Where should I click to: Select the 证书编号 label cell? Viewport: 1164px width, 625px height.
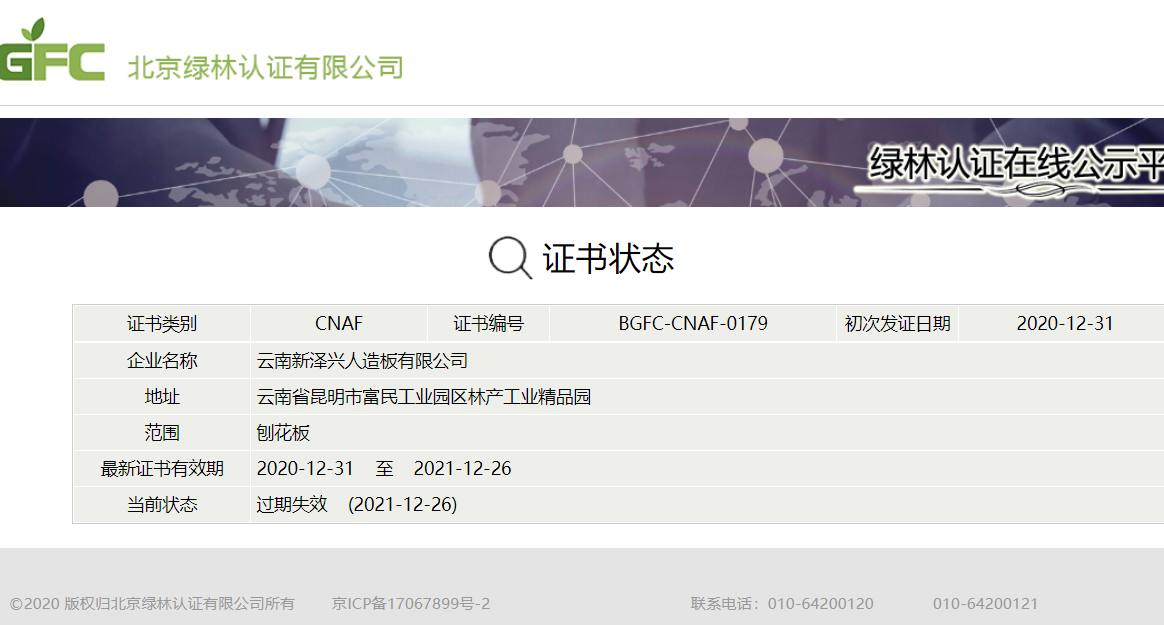tap(488, 324)
